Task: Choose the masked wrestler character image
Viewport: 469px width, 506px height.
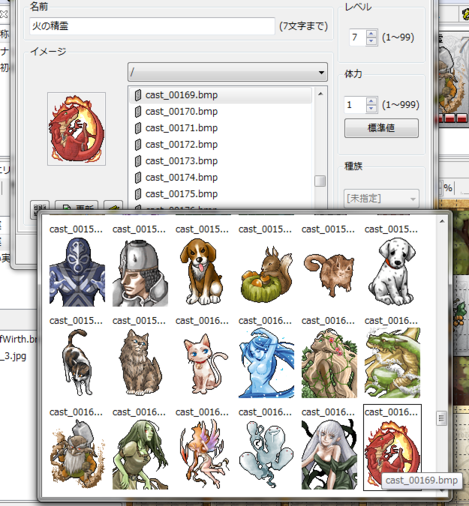Action: coord(77,272)
